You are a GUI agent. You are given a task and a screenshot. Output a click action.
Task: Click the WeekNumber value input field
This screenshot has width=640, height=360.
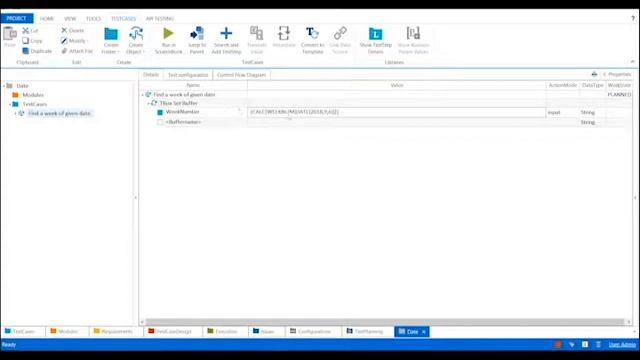(396, 112)
